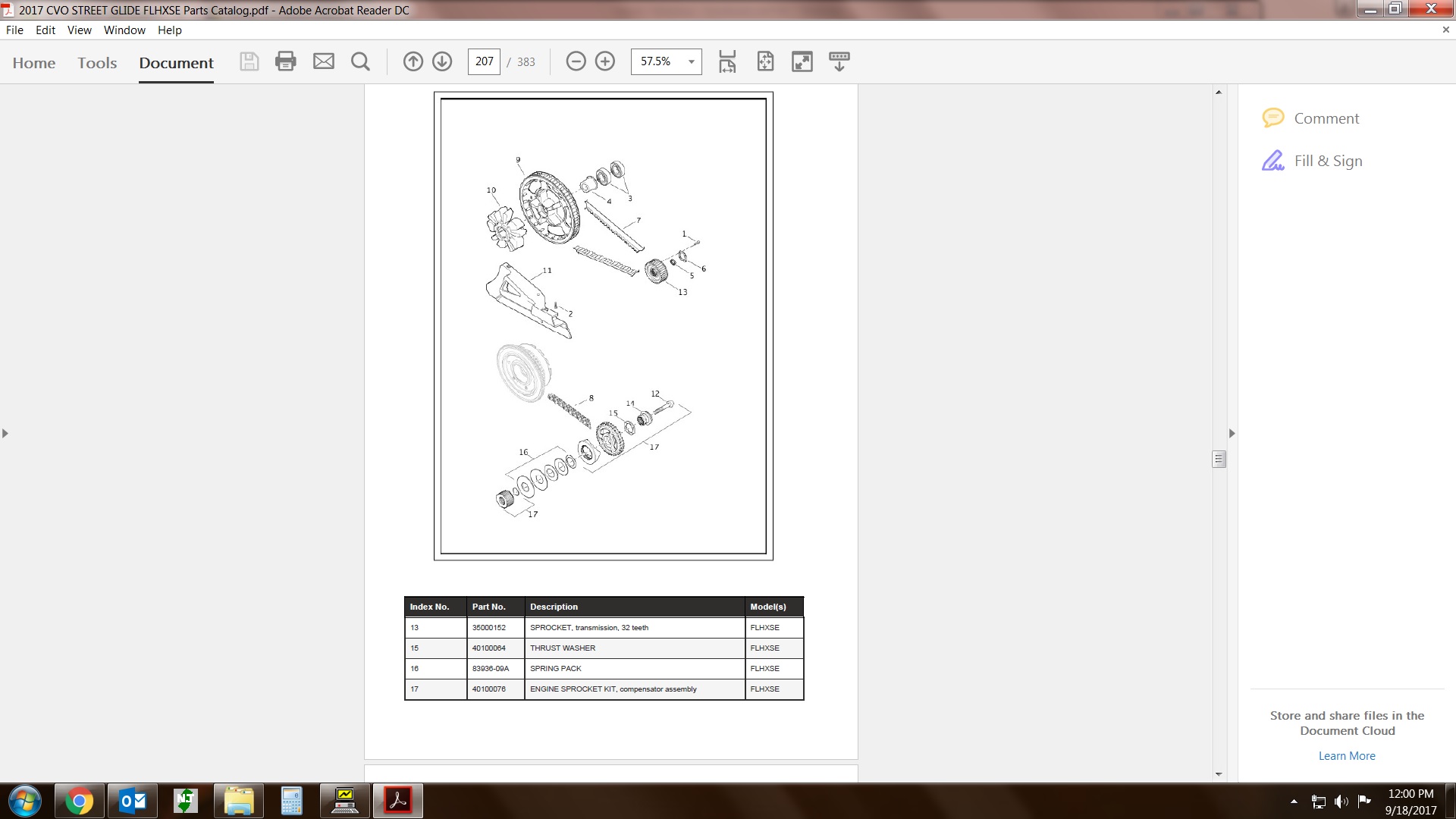Open the View menu
Viewport: 1456px width, 819px height.
(x=79, y=30)
